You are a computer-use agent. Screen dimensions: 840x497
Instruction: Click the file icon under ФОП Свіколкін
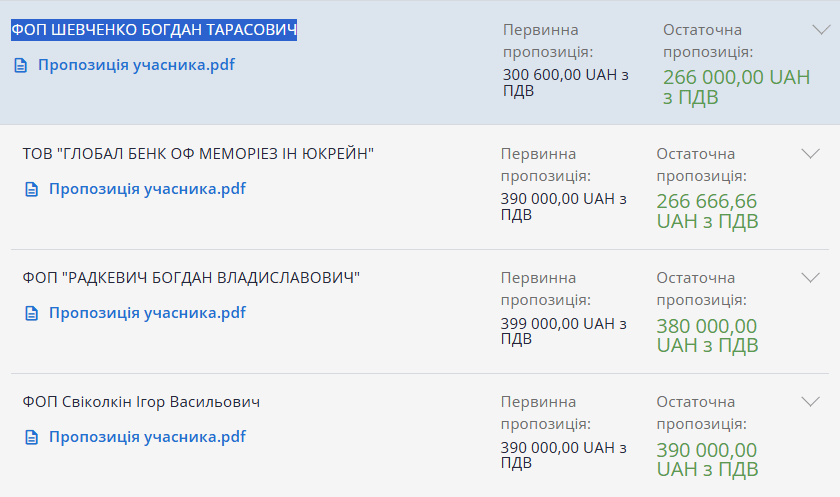[x=32, y=438]
